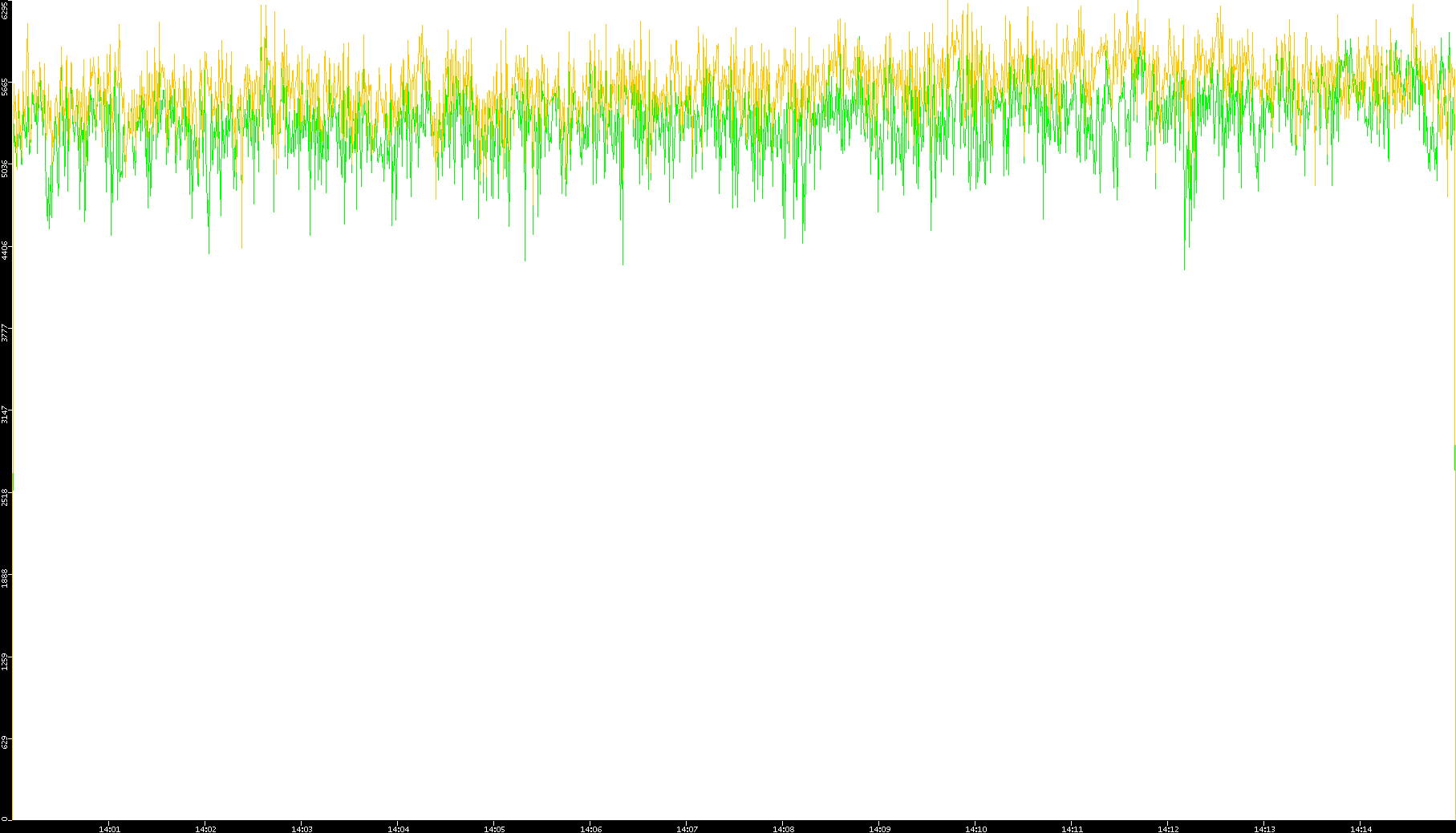Click the 14:08 time axis label
The width and height of the screenshot is (1456, 833).
click(x=783, y=829)
